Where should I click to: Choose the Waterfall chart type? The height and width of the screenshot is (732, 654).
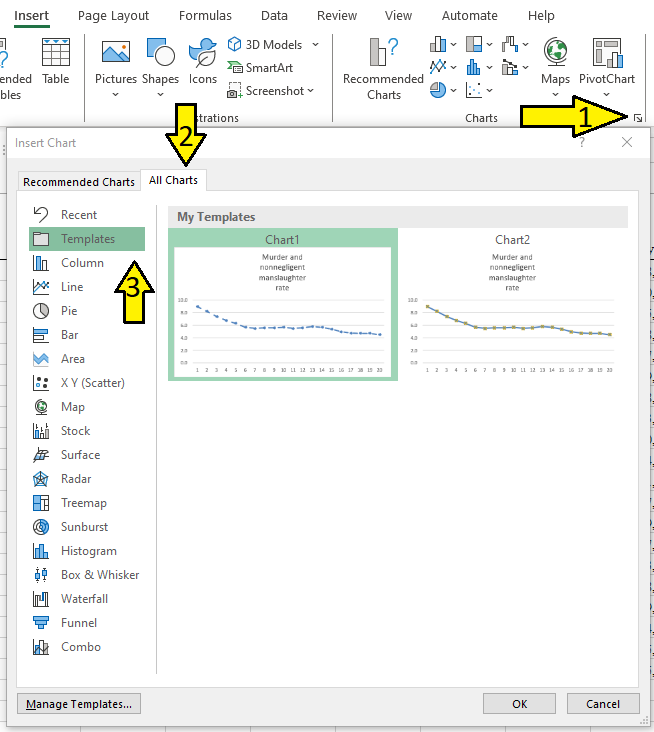[x=84, y=599]
